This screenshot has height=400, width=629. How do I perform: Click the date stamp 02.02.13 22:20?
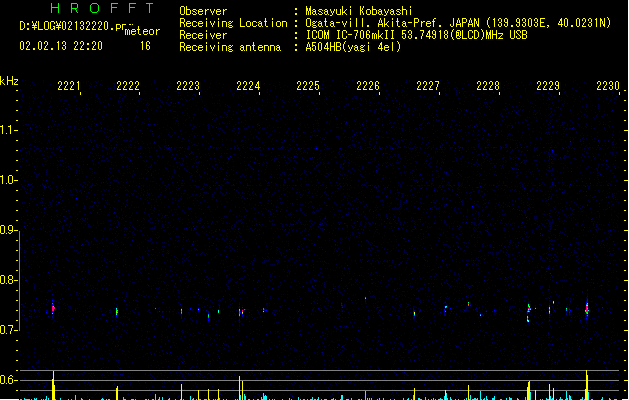coord(61,46)
